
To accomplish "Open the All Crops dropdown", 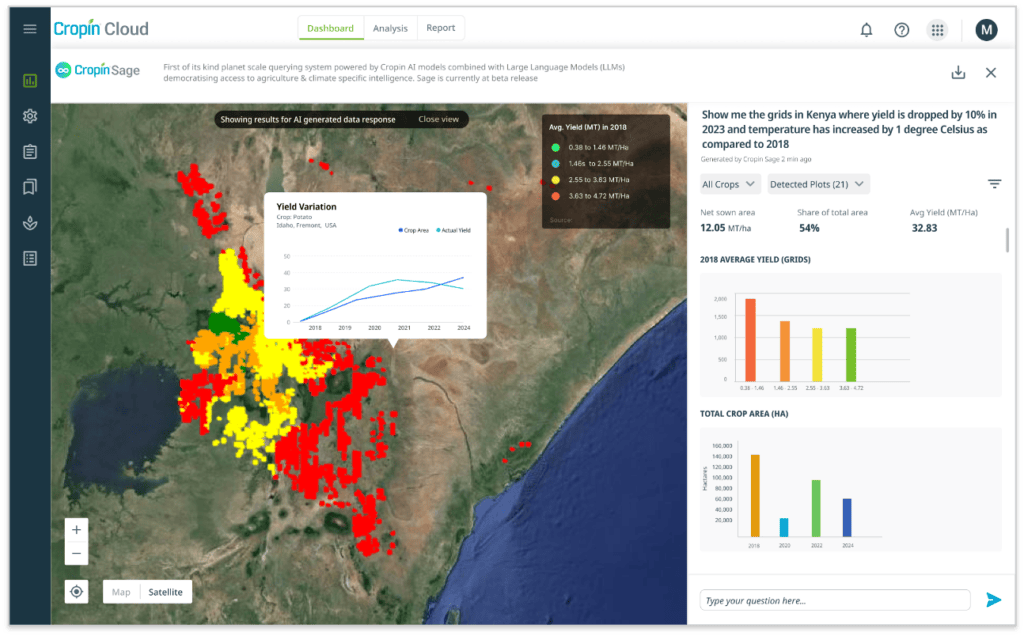I will pos(728,184).
